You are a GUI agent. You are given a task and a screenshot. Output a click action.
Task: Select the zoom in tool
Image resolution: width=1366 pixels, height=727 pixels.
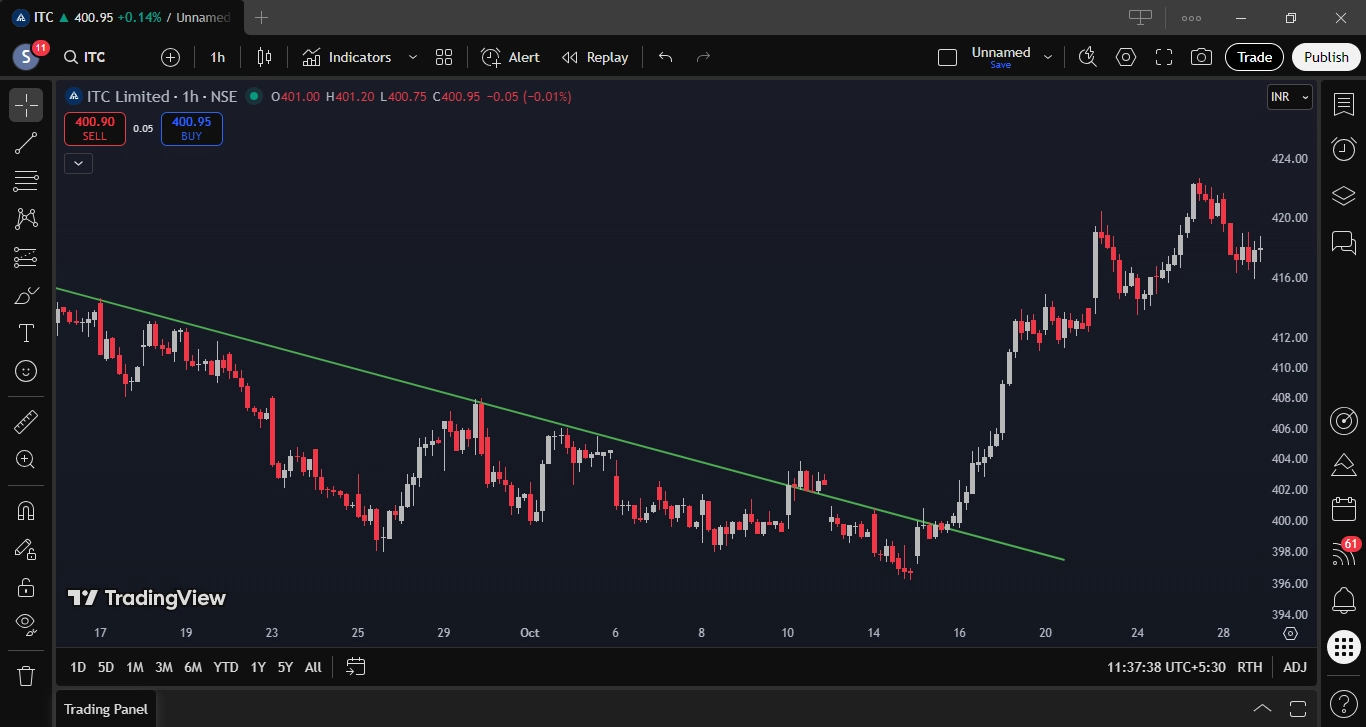tap(26, 460)
